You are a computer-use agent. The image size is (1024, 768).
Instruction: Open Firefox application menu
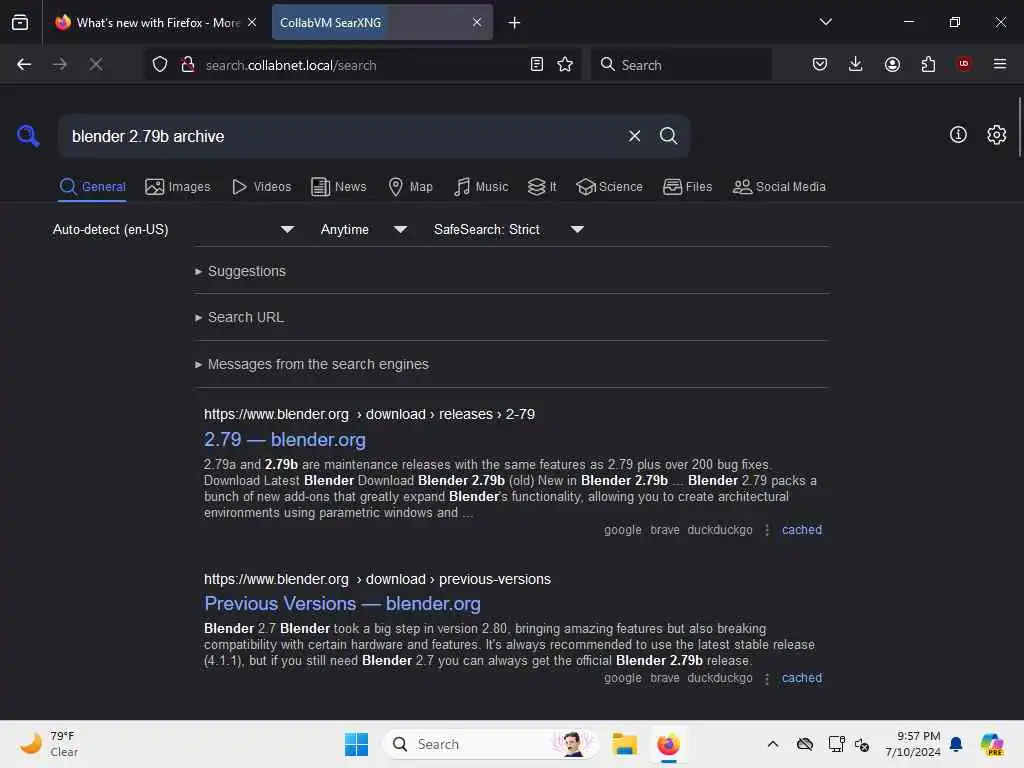click(x=1000, y=64)
